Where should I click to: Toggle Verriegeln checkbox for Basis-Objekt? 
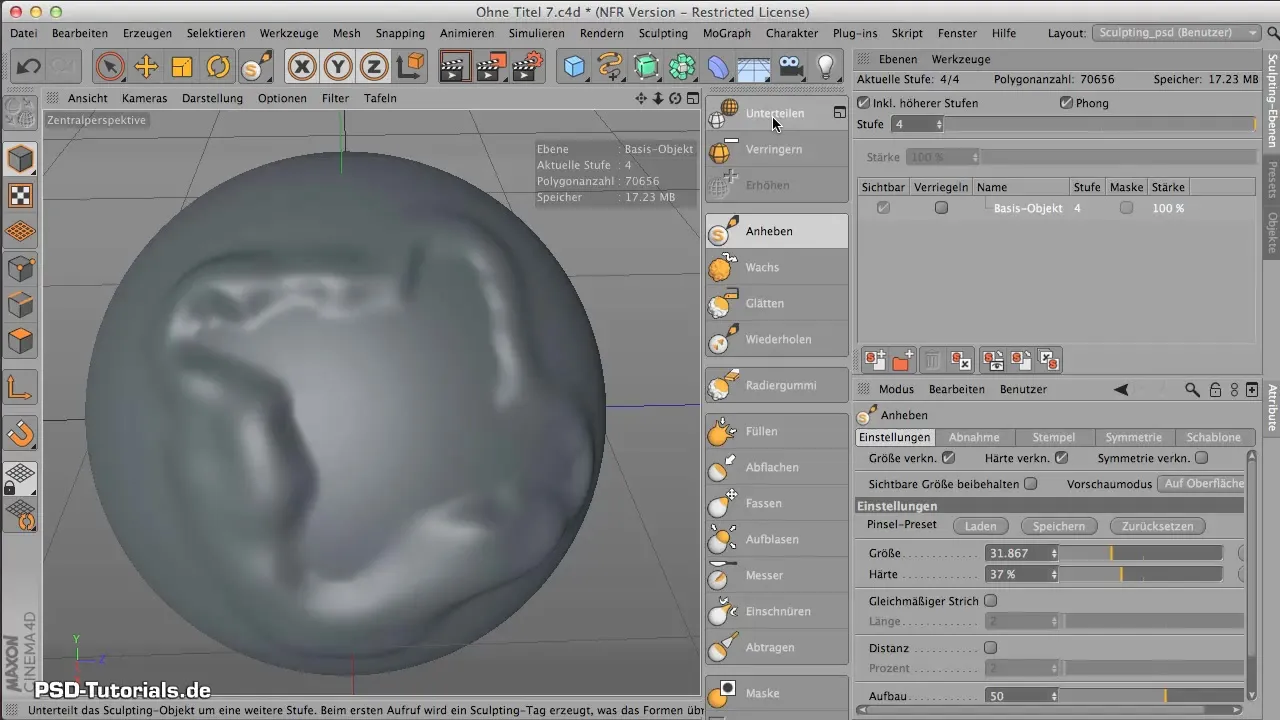coord(941,208)
